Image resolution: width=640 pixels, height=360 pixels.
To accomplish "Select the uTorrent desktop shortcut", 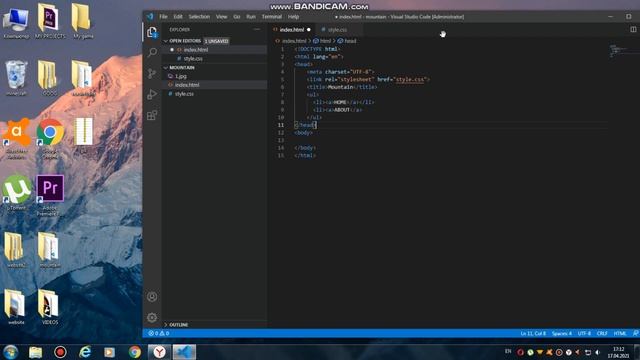I will point(16,193).
